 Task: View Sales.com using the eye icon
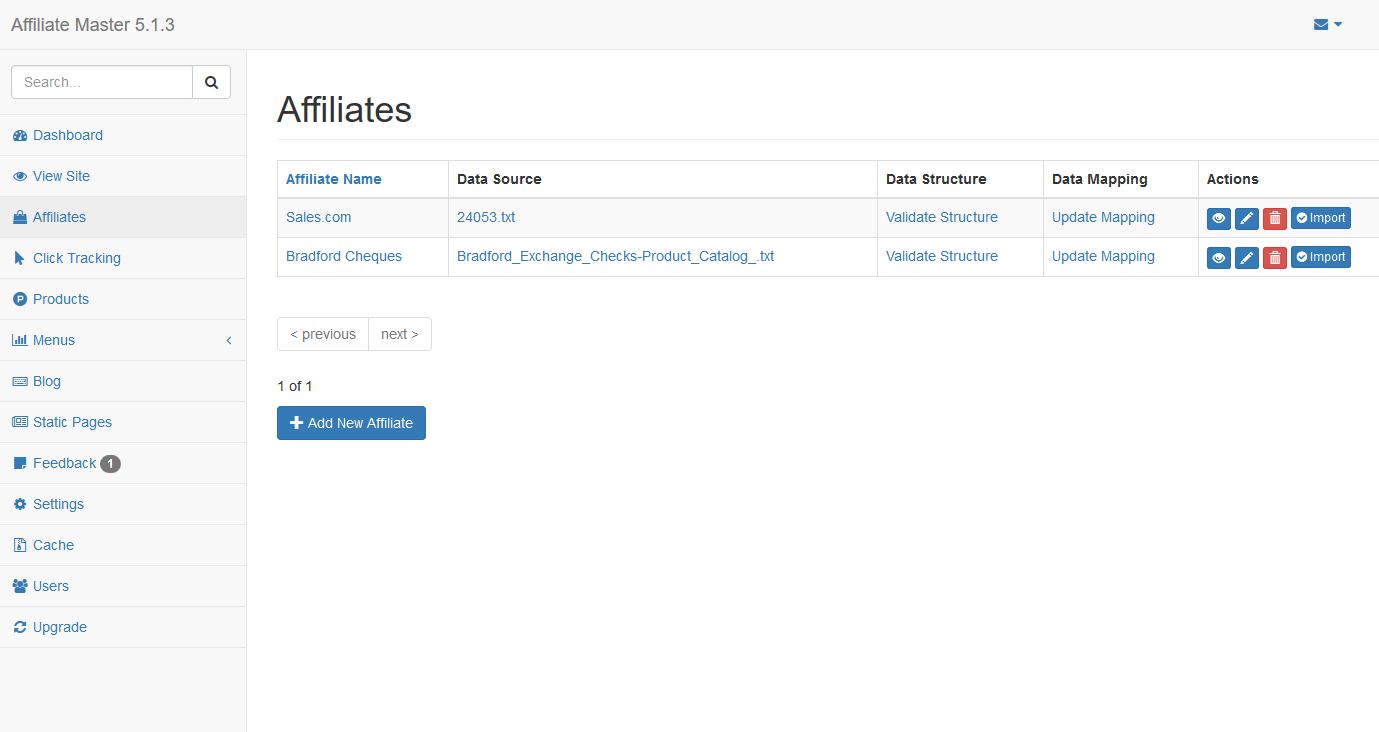tap(1219, 218)
